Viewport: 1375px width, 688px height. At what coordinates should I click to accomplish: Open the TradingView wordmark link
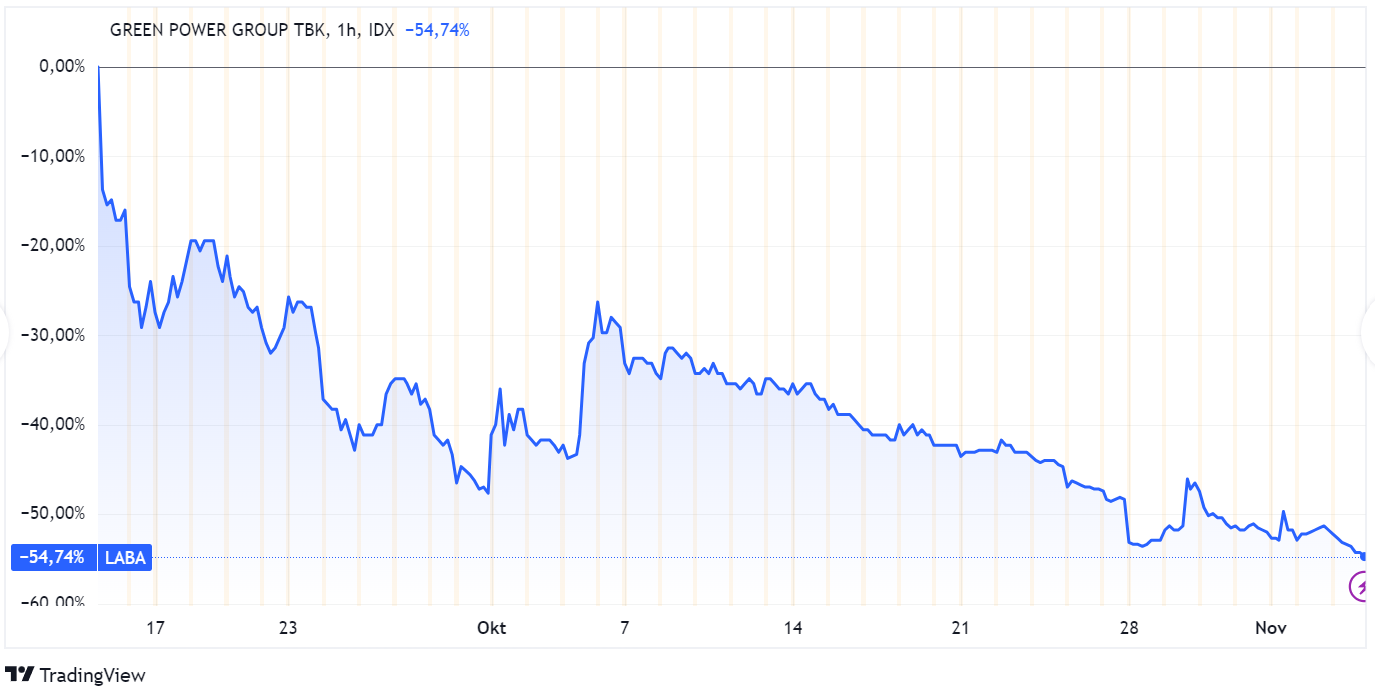tap(92, 675)
